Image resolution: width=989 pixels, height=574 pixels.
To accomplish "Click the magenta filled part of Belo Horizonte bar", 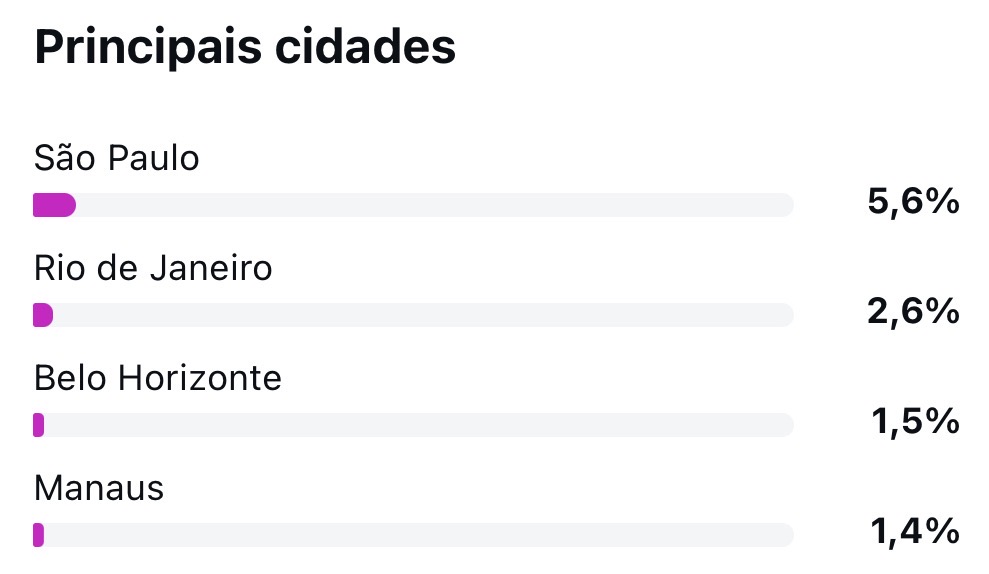I will tap(39, 425).
